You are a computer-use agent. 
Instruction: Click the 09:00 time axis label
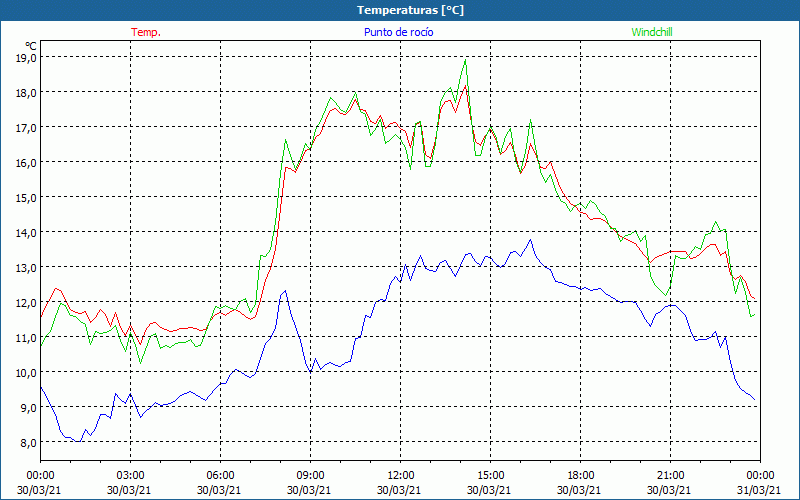pos(310,476)
